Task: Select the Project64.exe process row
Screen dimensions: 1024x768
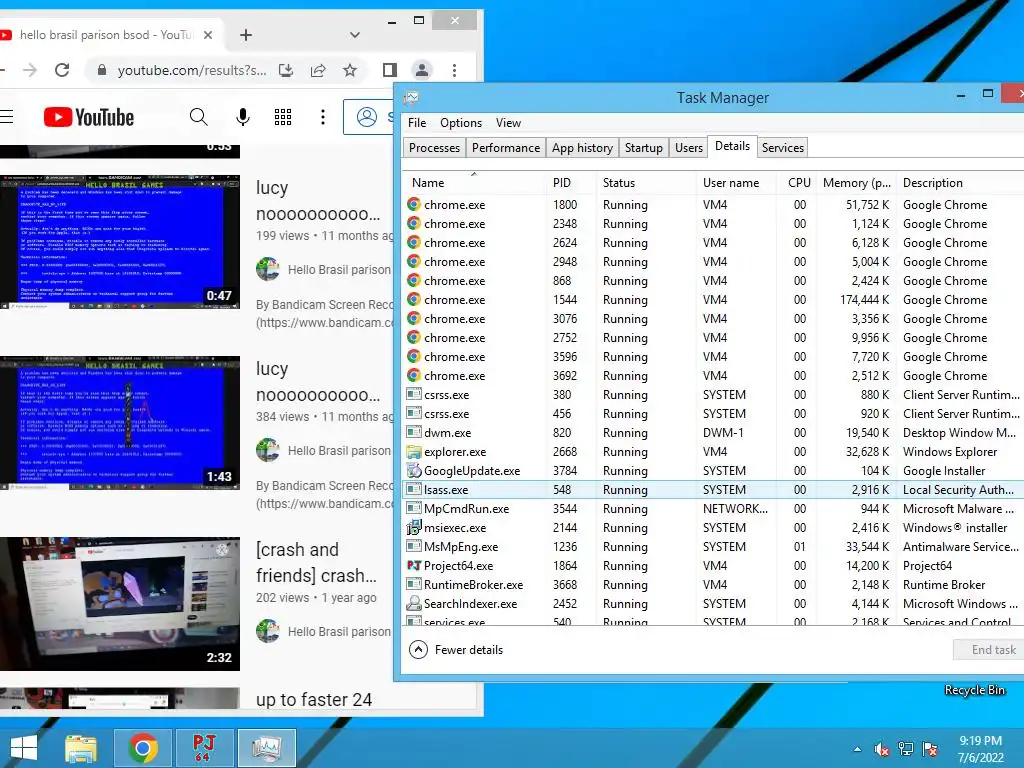Action: click(713, 566)
